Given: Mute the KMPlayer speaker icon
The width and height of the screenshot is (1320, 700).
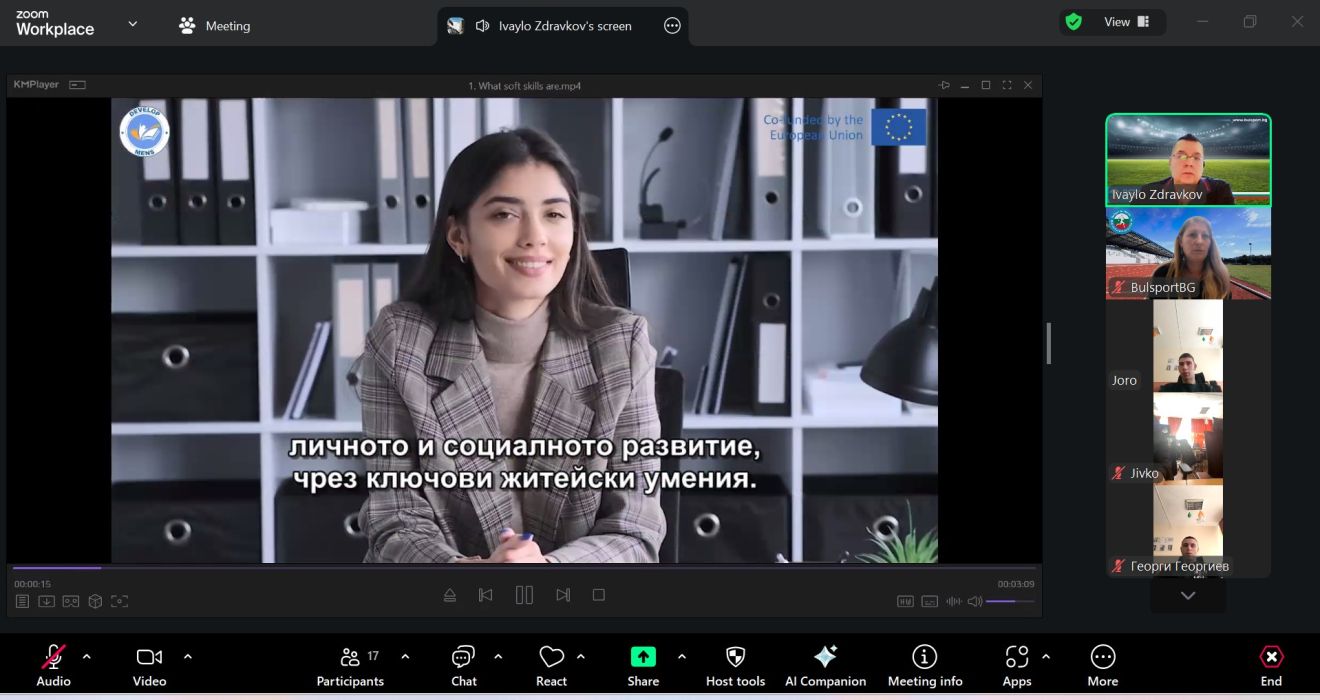Looking at the screenshot, I should tap(974, 601).
